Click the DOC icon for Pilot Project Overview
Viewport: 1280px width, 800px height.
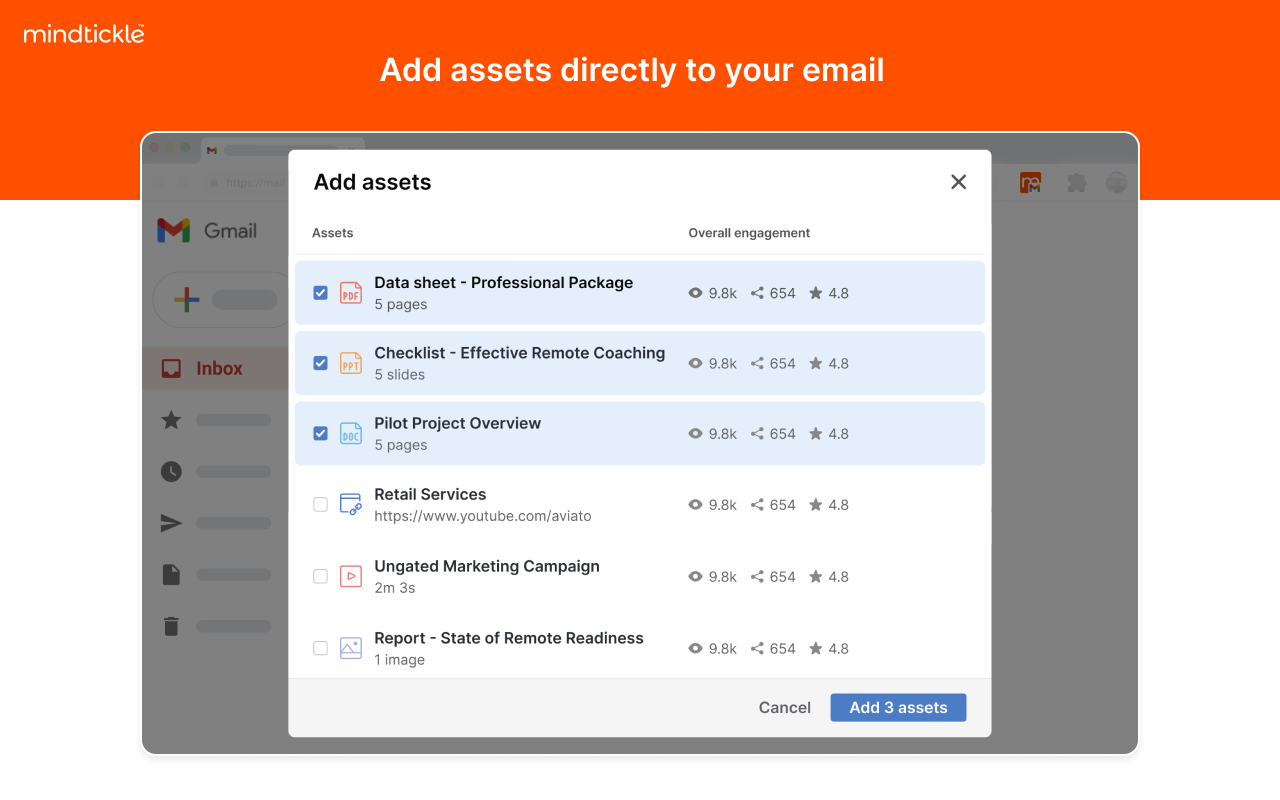(x=351, y=433)
